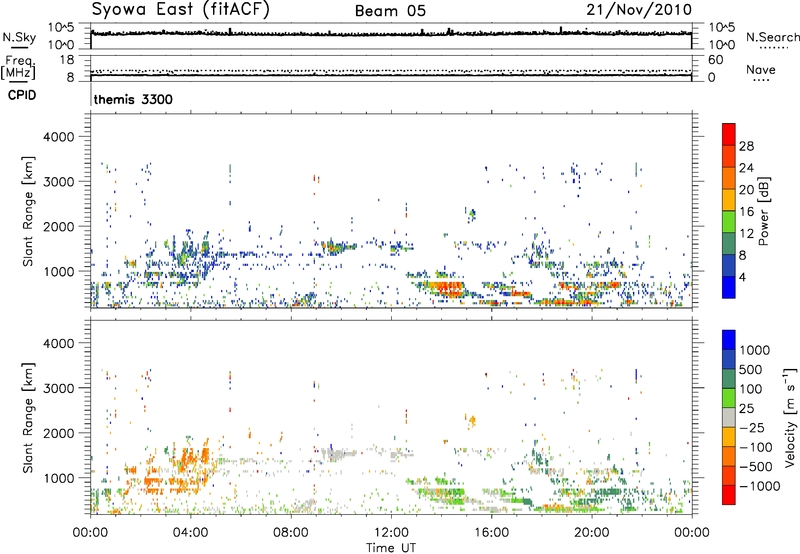Pick the blue Power segment between 4 and 8
Screen dimensions: 800x554
tap(729, 265)
